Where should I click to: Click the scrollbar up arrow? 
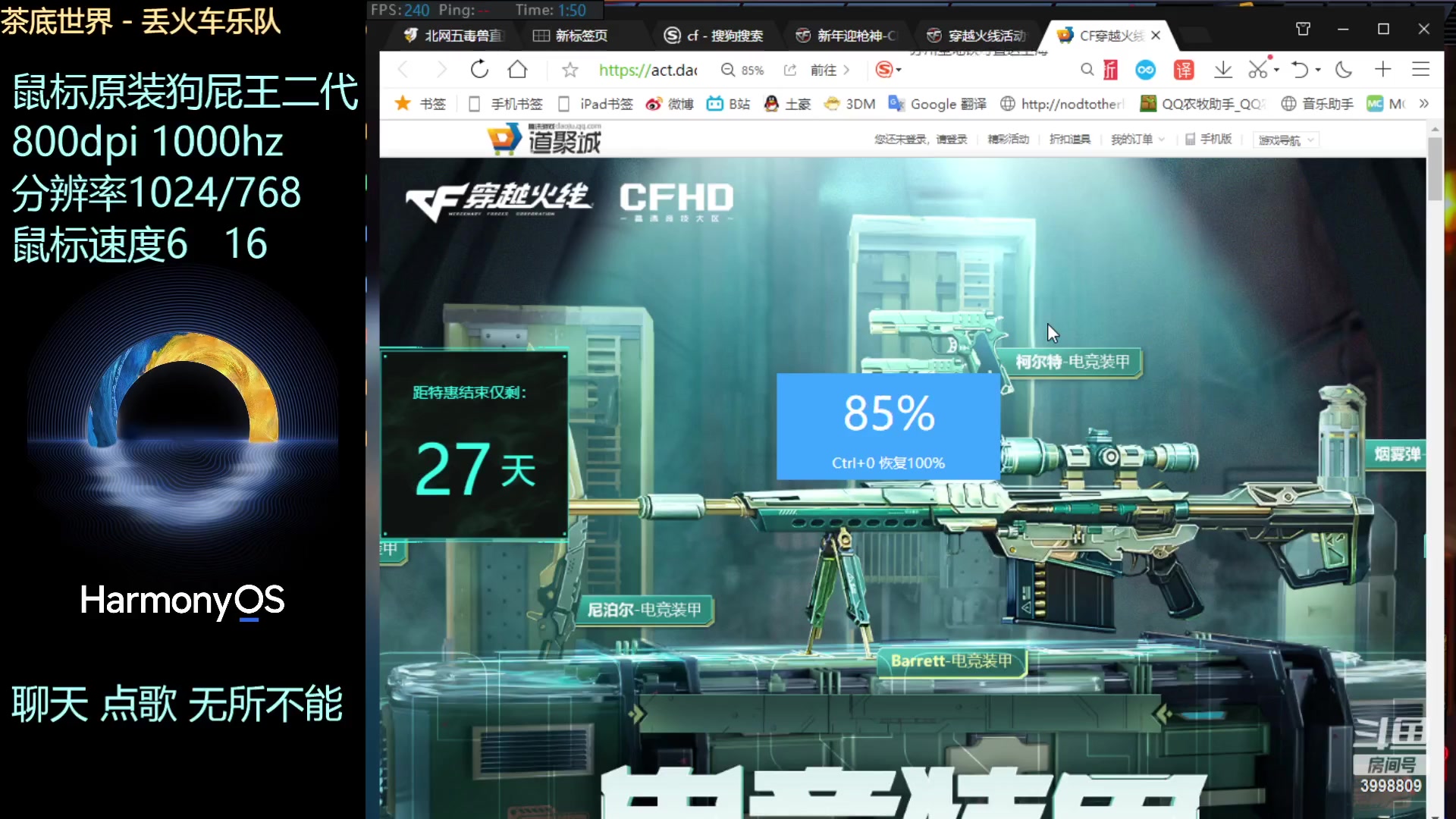(1435, 130)
